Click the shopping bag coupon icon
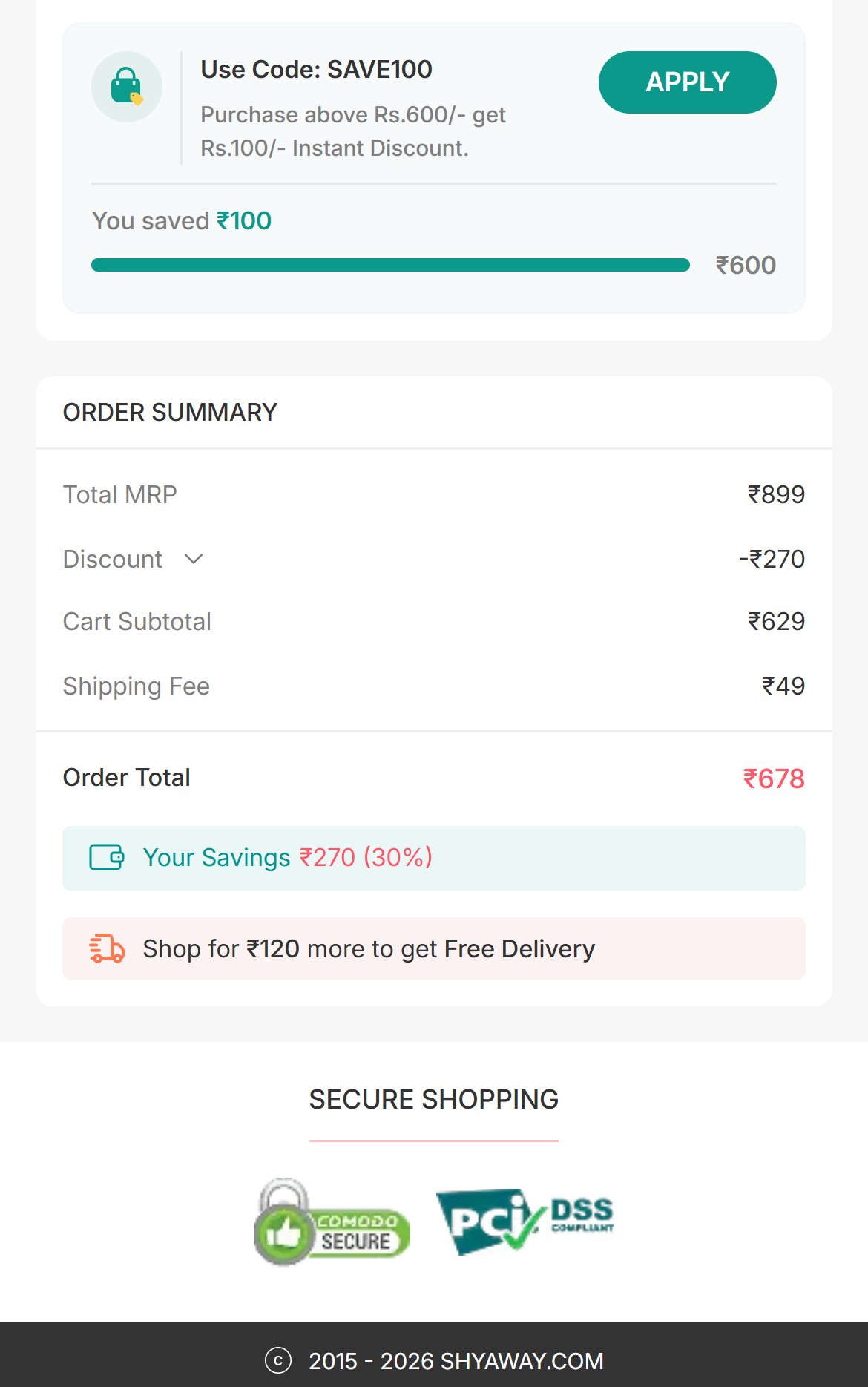This screenshot has height=1387, width=868. (127, 87)
